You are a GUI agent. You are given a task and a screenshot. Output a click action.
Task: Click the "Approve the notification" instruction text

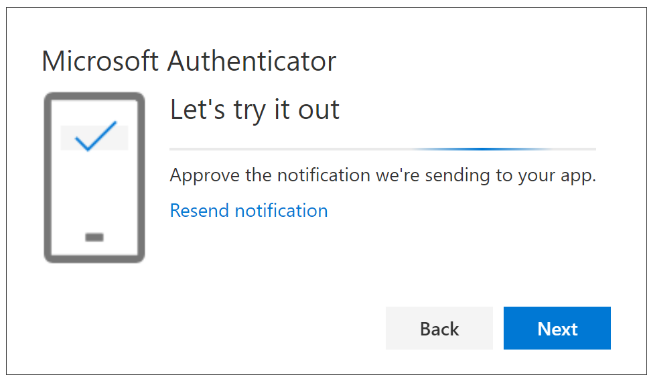pos(383,175)
